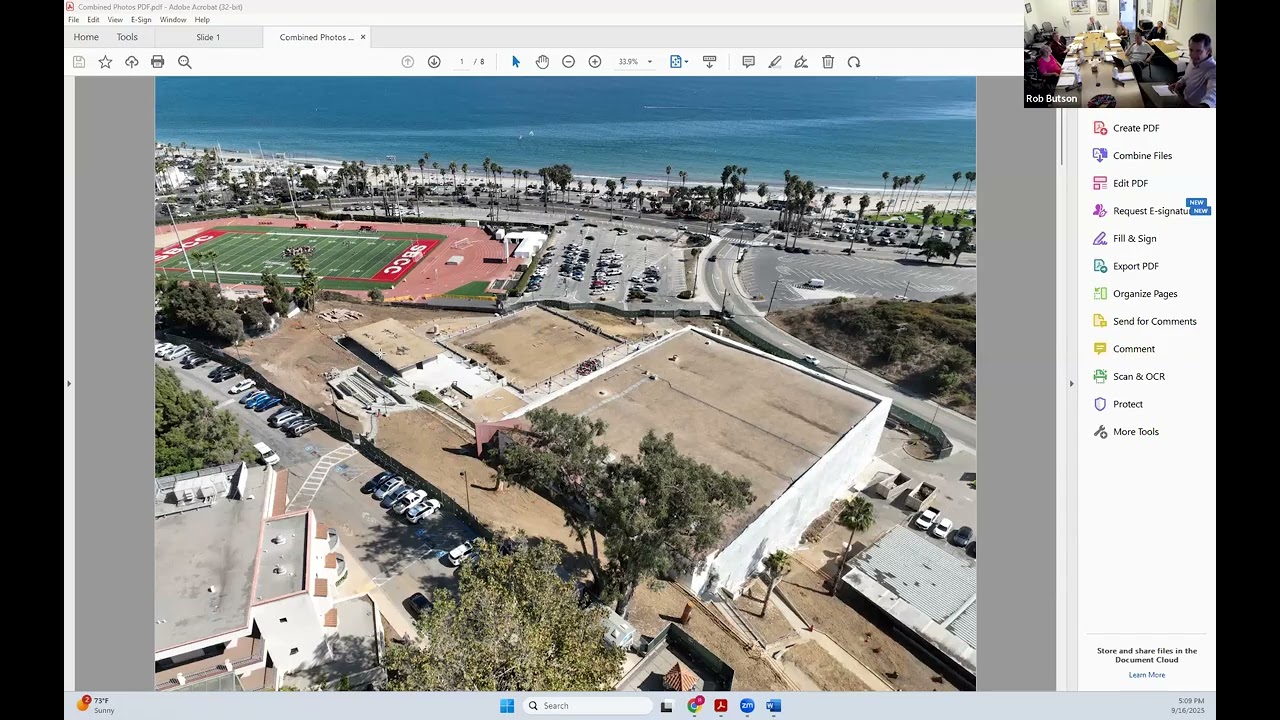Open the fit page options icon
Image resolution: width=1280 pixels, height=720 pixels.
pos(678,62)
